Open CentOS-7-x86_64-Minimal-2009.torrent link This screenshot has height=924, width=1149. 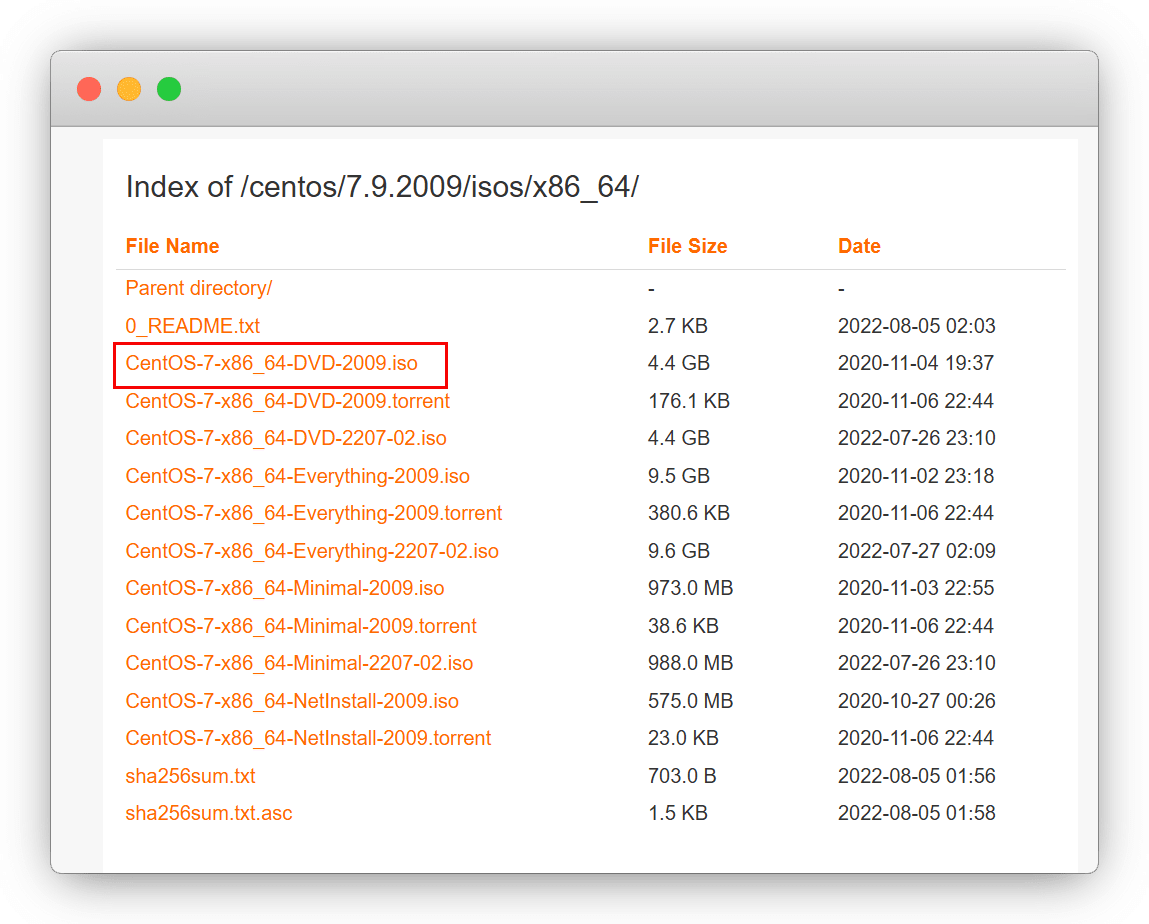tap(300, 626)
